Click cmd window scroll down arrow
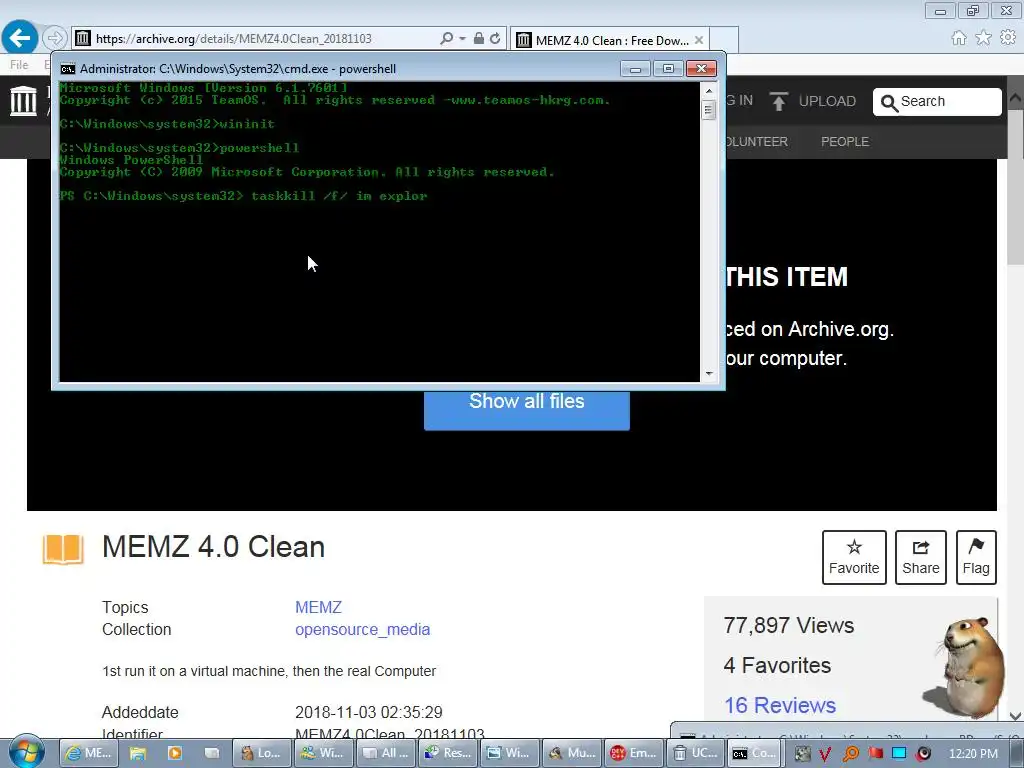The height and width of the screenshot is (768, 1024). 709,374
